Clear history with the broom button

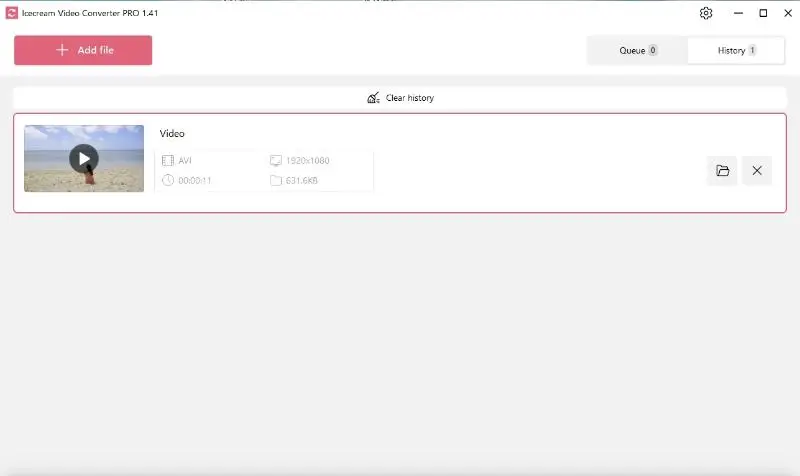pos(400,97)
